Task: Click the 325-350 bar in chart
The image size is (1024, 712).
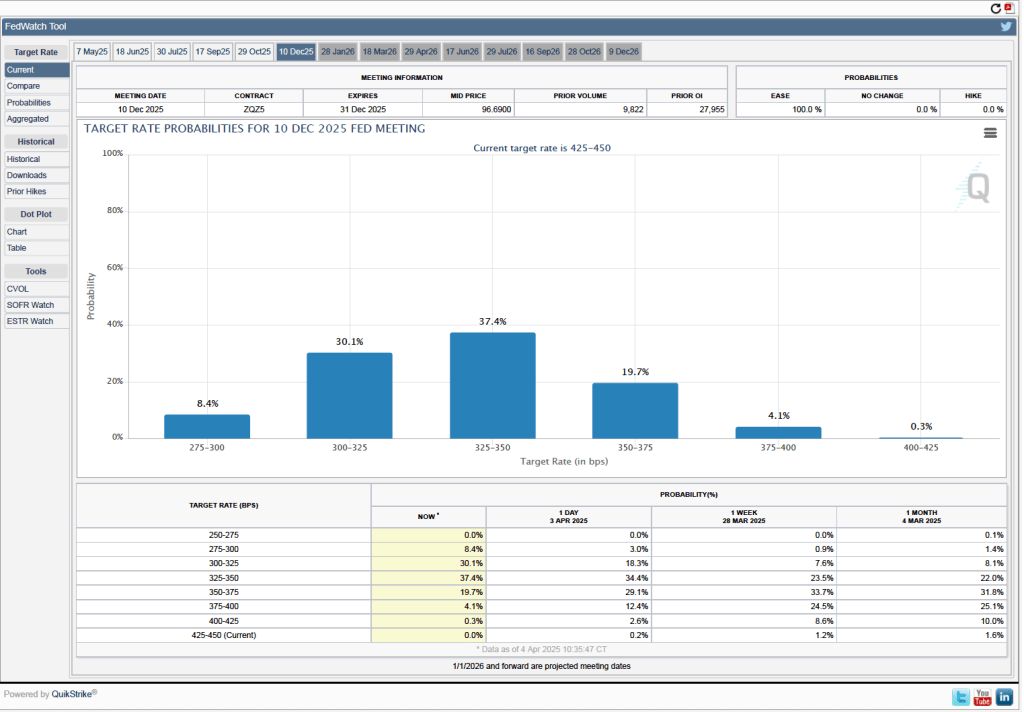Action: point(492,385)
